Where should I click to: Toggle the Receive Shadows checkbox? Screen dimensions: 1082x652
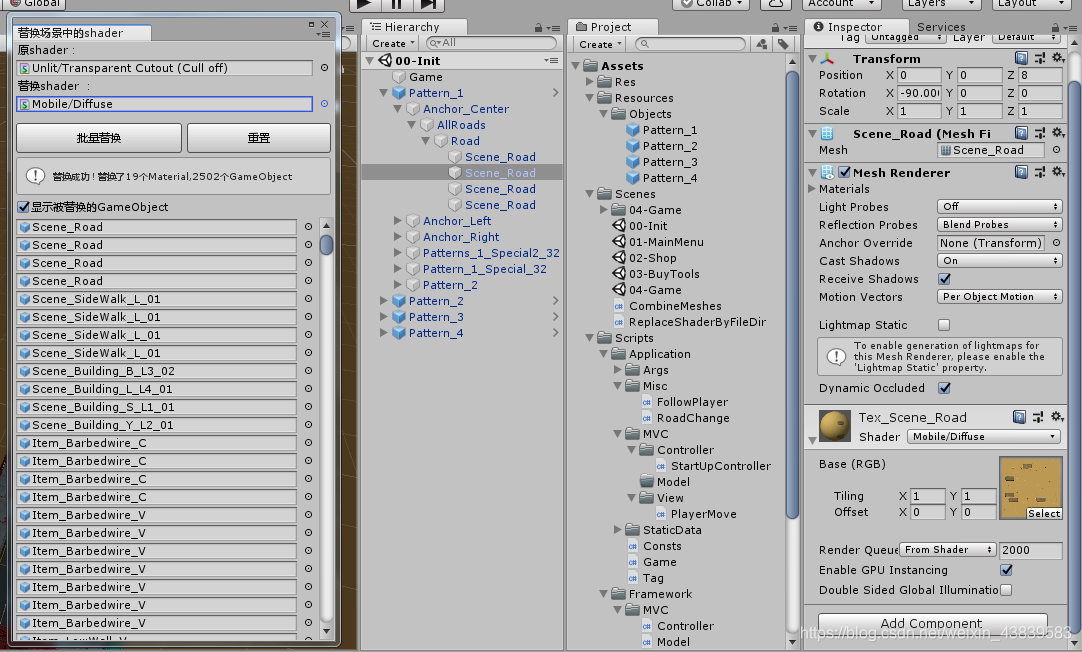pos(945,279)
